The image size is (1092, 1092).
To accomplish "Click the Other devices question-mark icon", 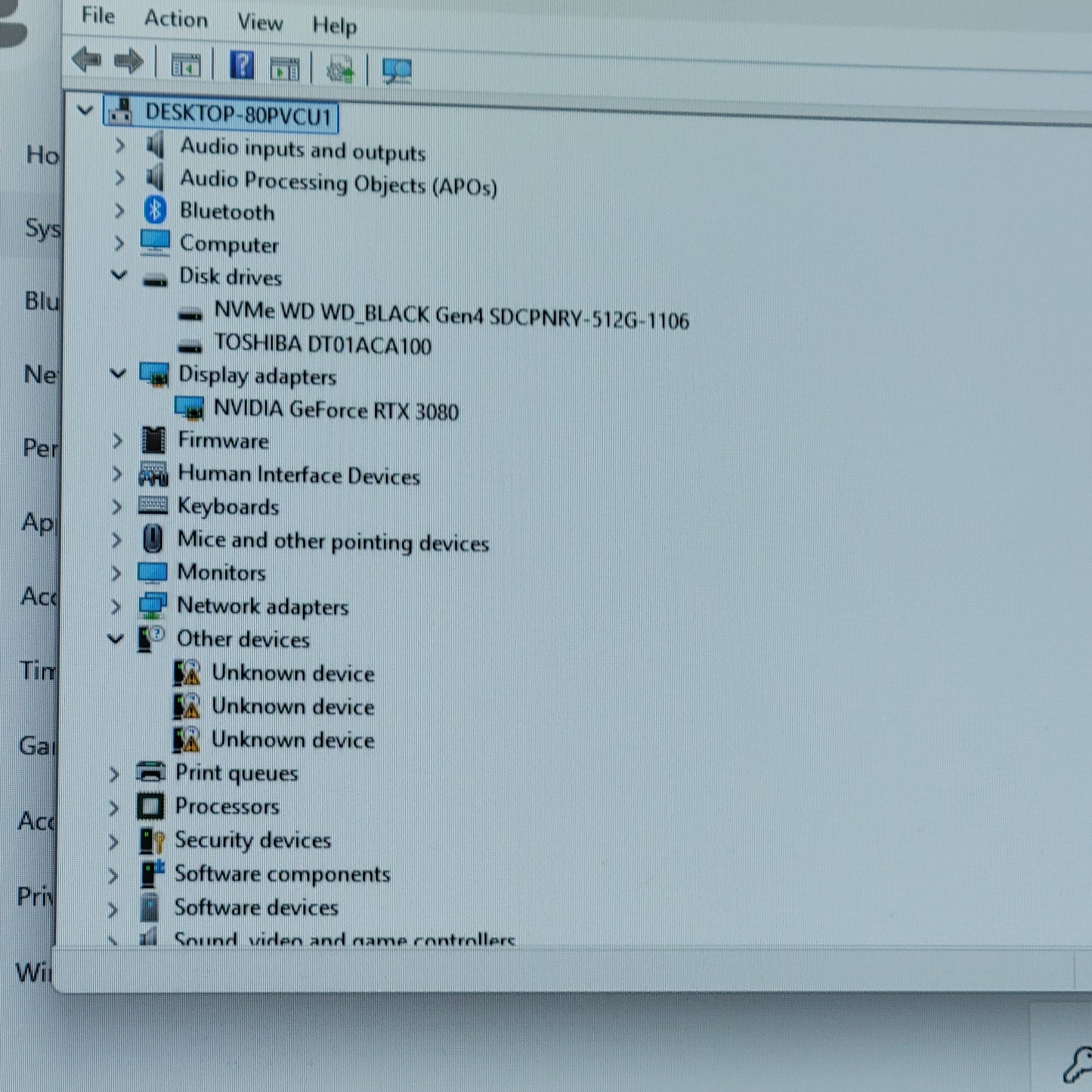I will [152, 639].
